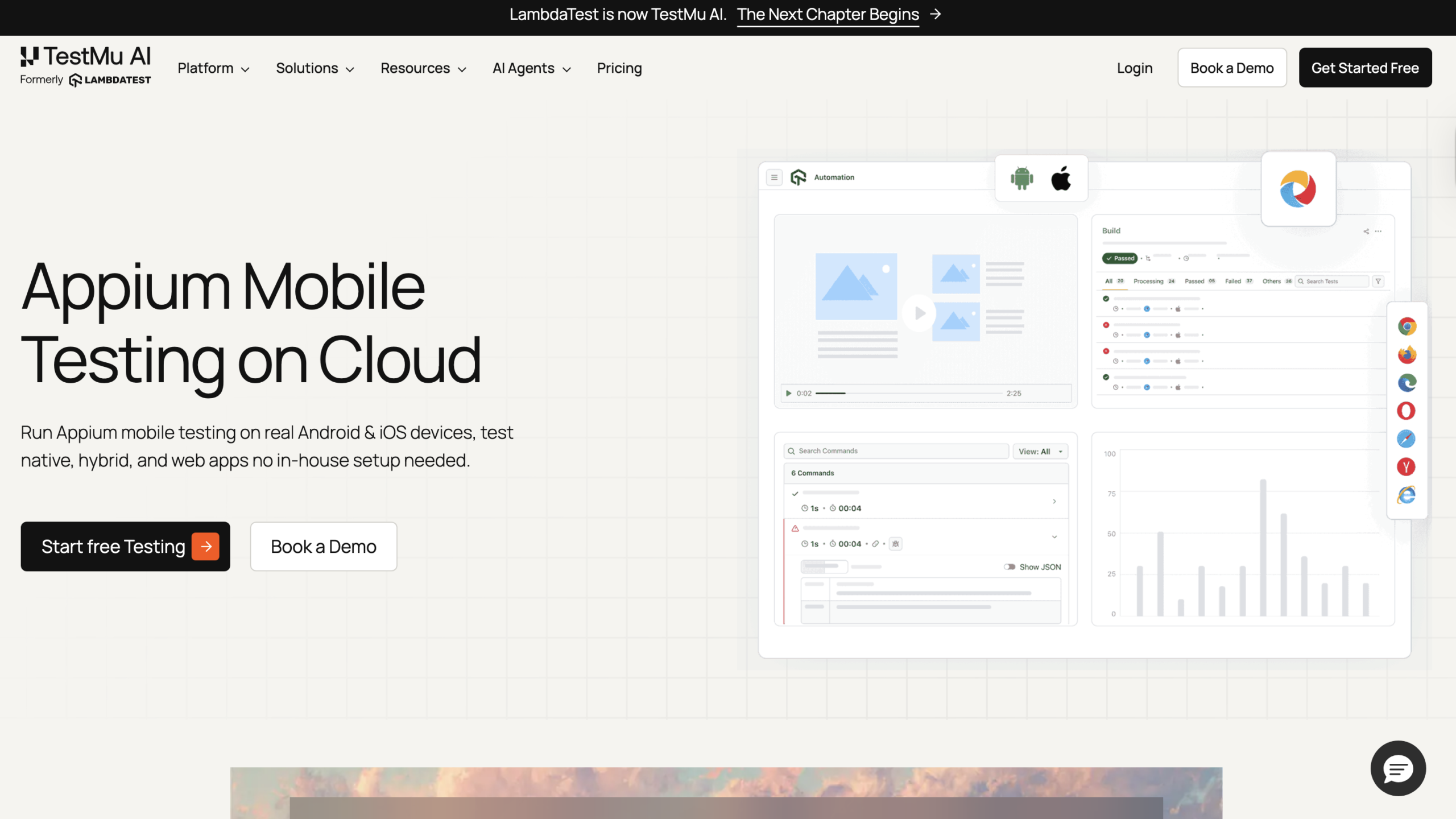
Task: Select the Chrome browser icon
Action: pos(1407,326)
